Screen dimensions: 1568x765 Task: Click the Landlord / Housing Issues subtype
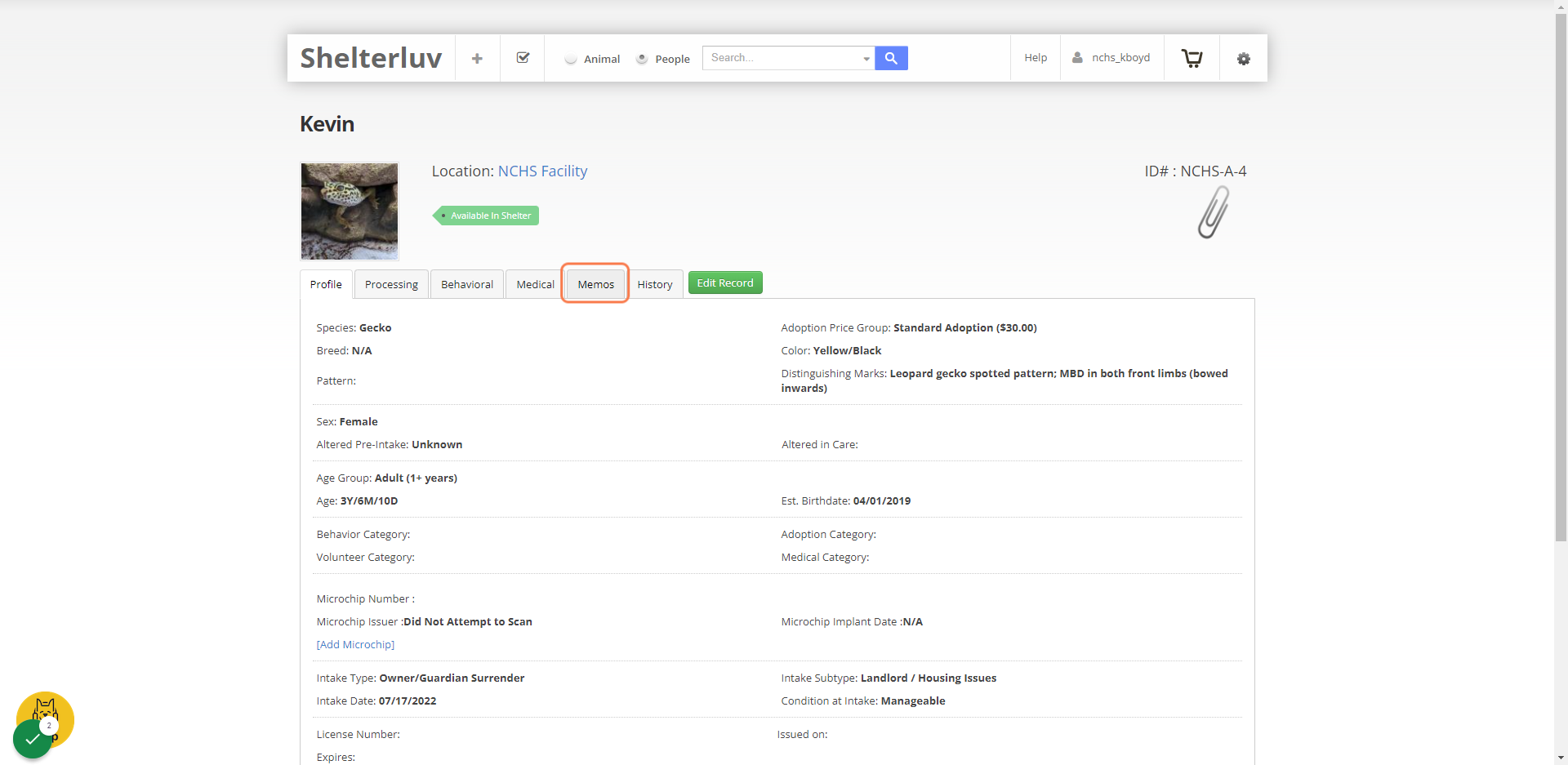click(x=929, y=678)
